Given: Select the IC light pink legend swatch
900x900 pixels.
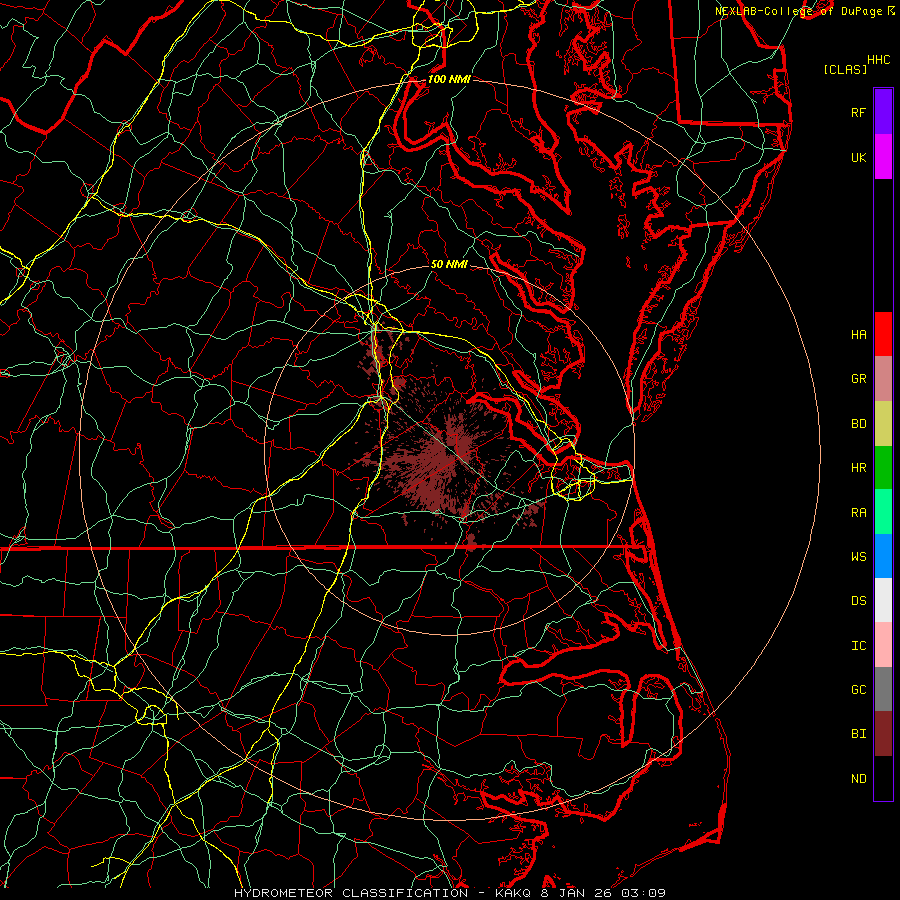Looking at the screenshot, I should pos(883,645).
